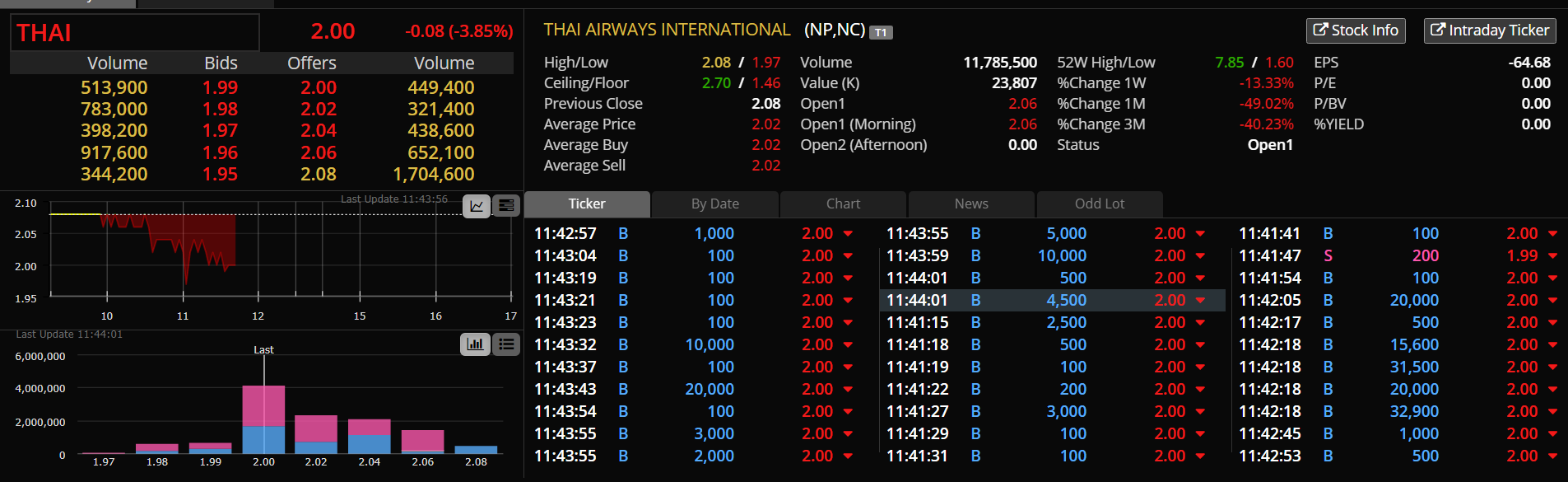Select offer price 2.08 in order book
The height and width of the screenshot is (482, 1568).
click(x=319, y=174)
